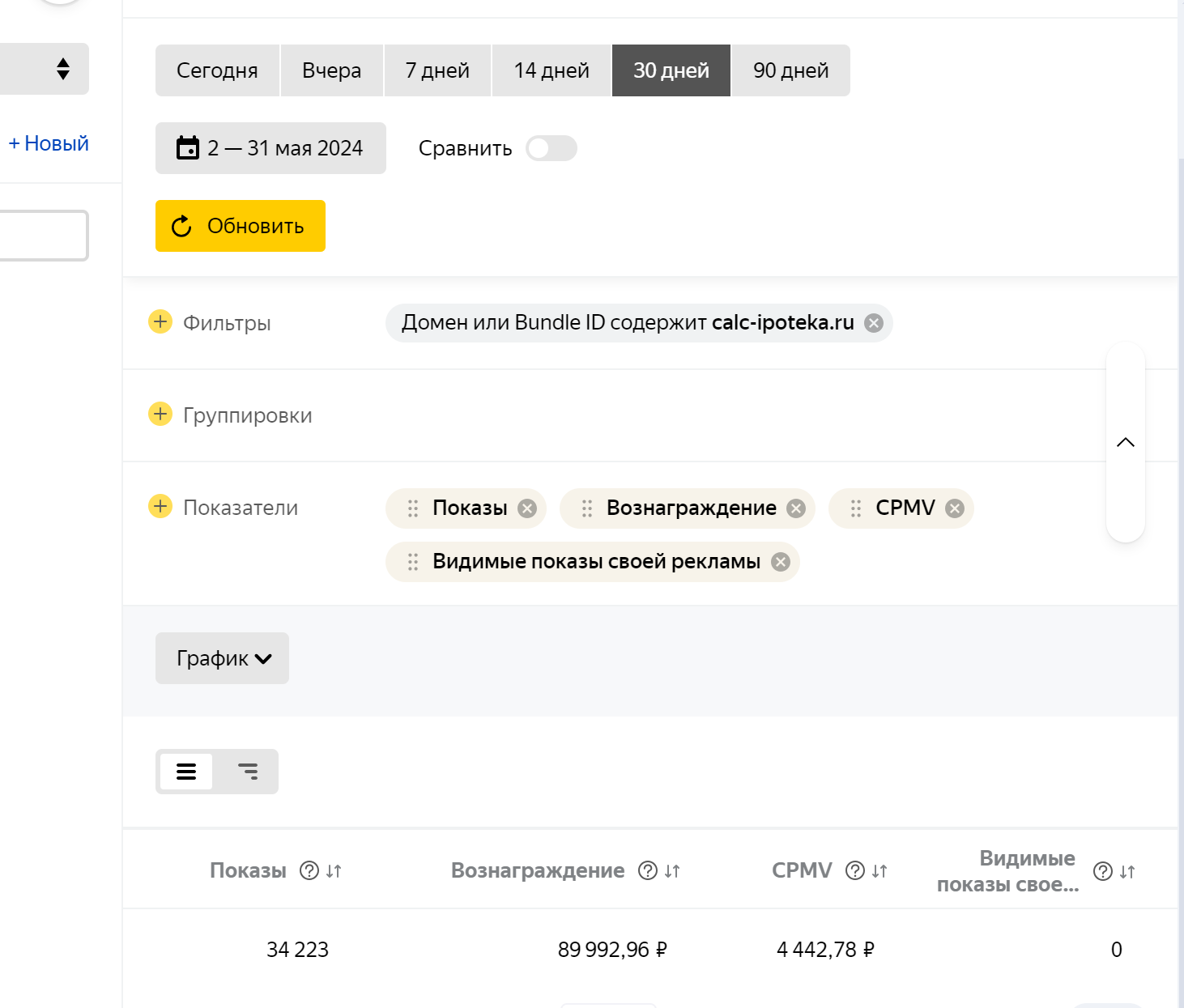The height and width of the screenshot is (1008, 1184).
Task: Switch to tree hierarchy table view
Action: [248, 772]
